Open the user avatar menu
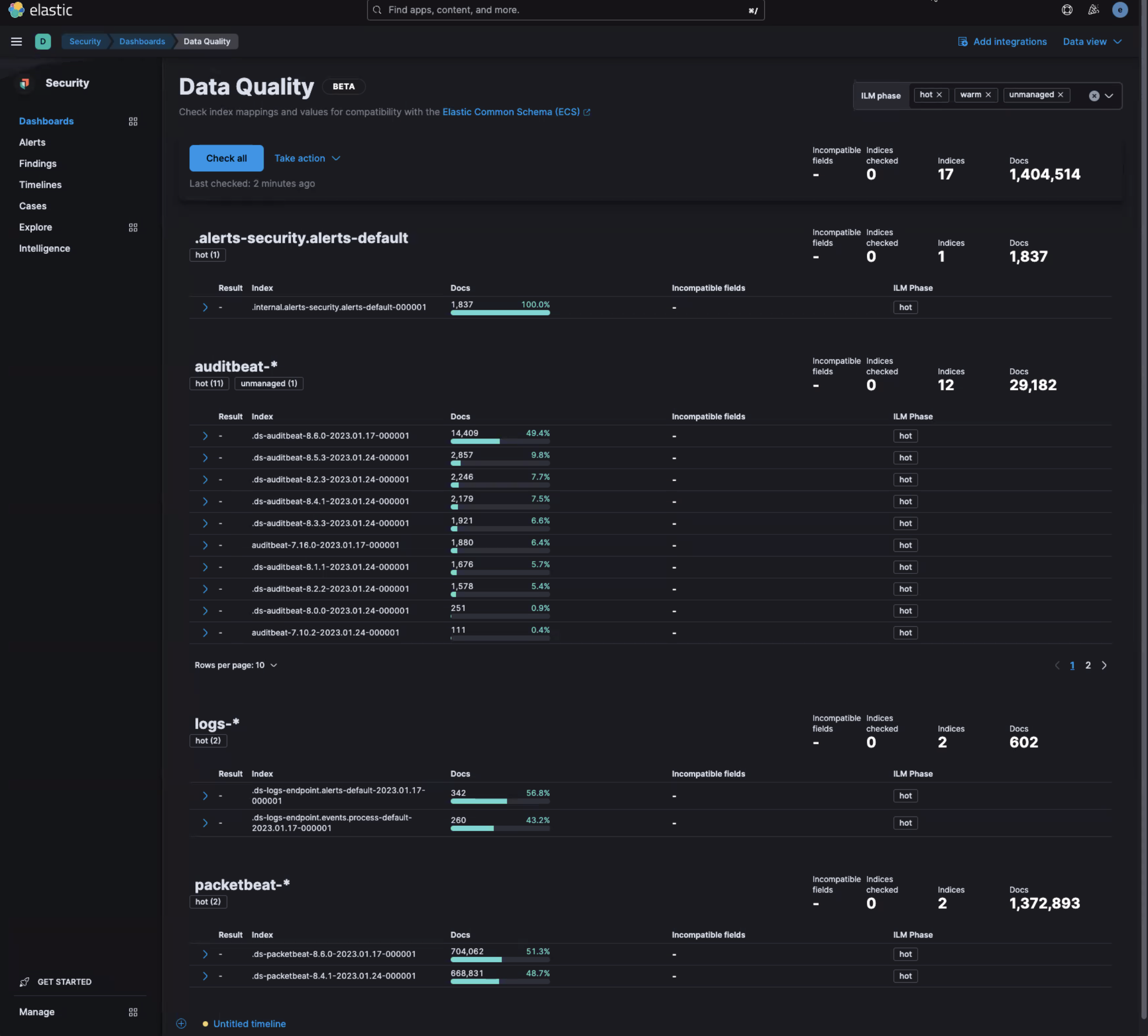Viewport: 1148px width, 1036px height. [1119, 10]
